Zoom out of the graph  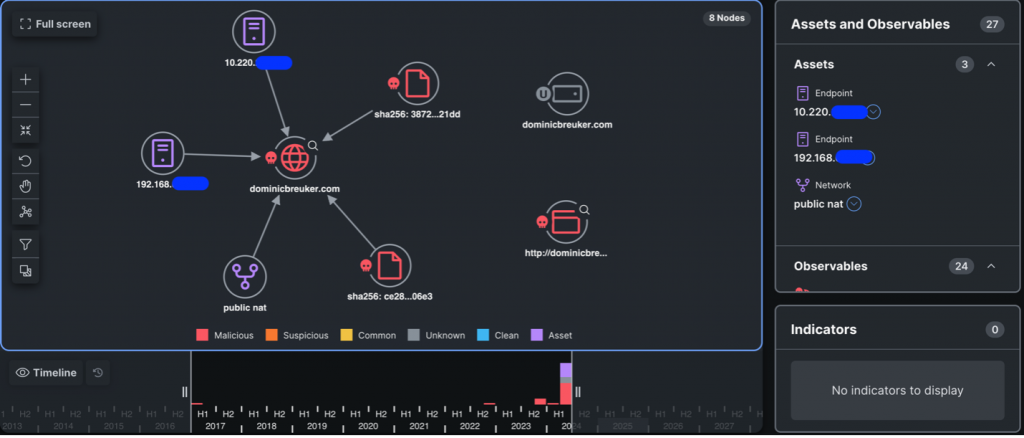pyautogui.click(x=26, y=105)
